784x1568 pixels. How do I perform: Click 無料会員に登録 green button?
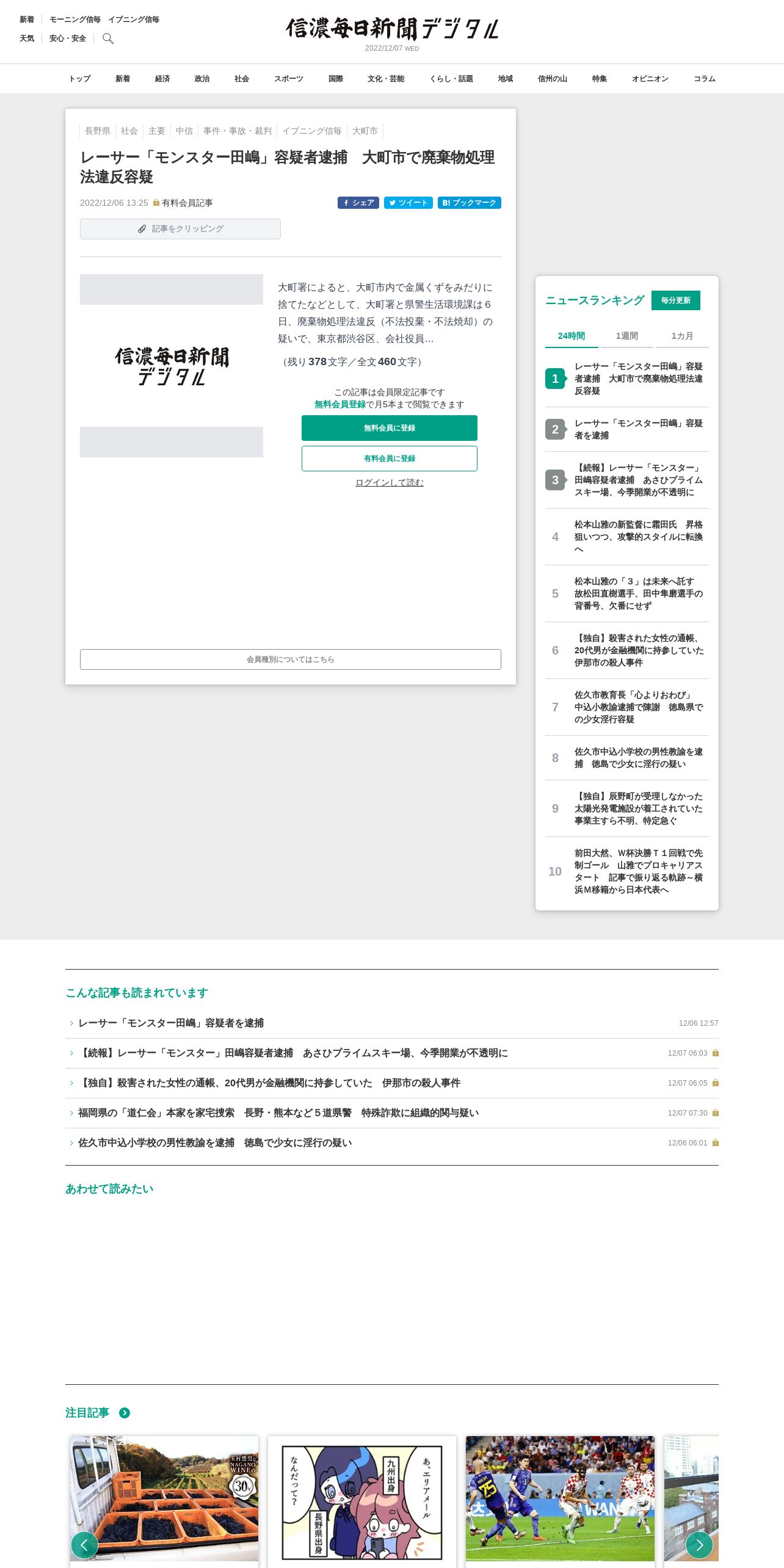390,428
